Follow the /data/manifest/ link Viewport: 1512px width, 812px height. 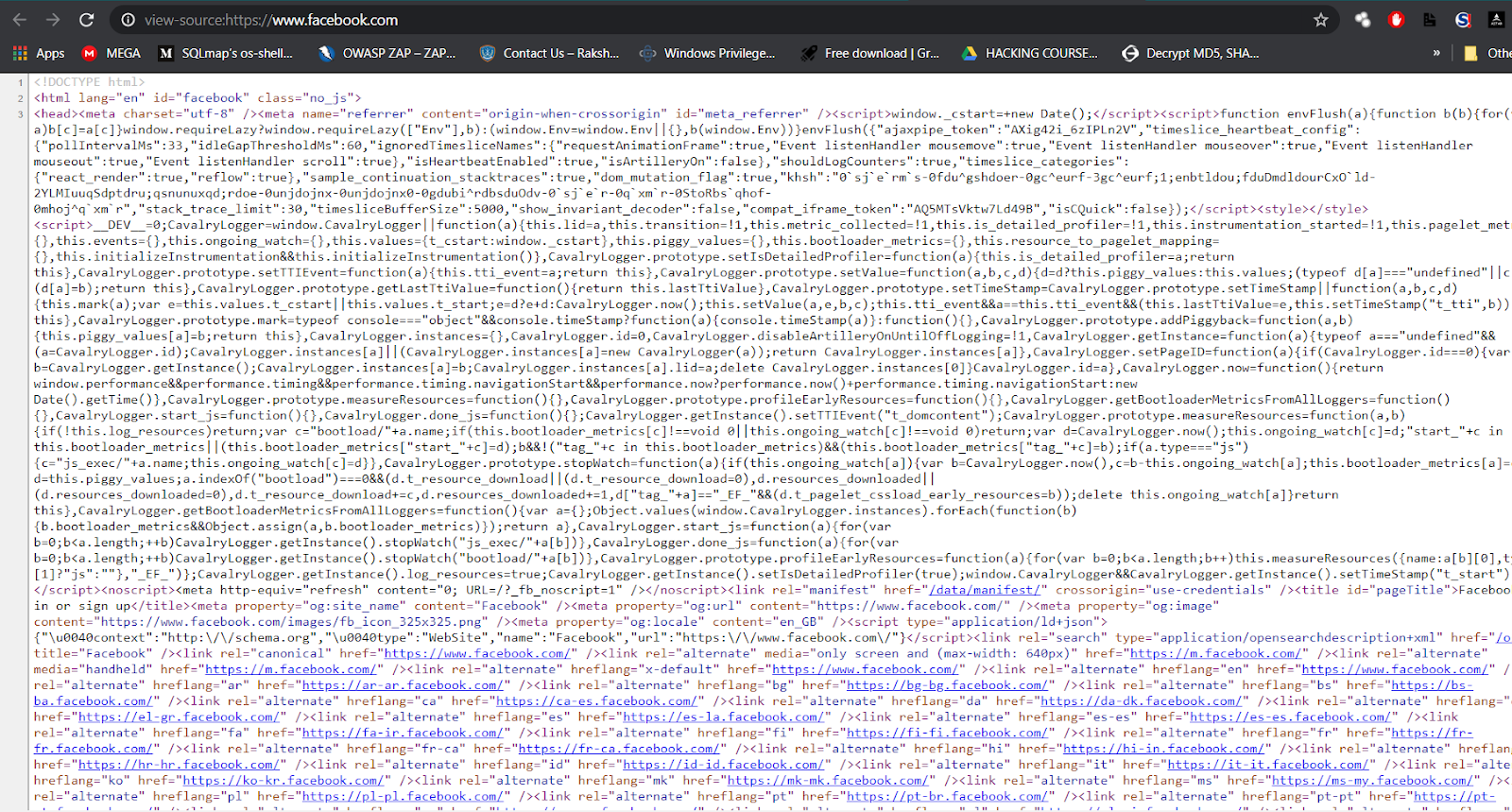pyautogui.click(x=985, y=590)
